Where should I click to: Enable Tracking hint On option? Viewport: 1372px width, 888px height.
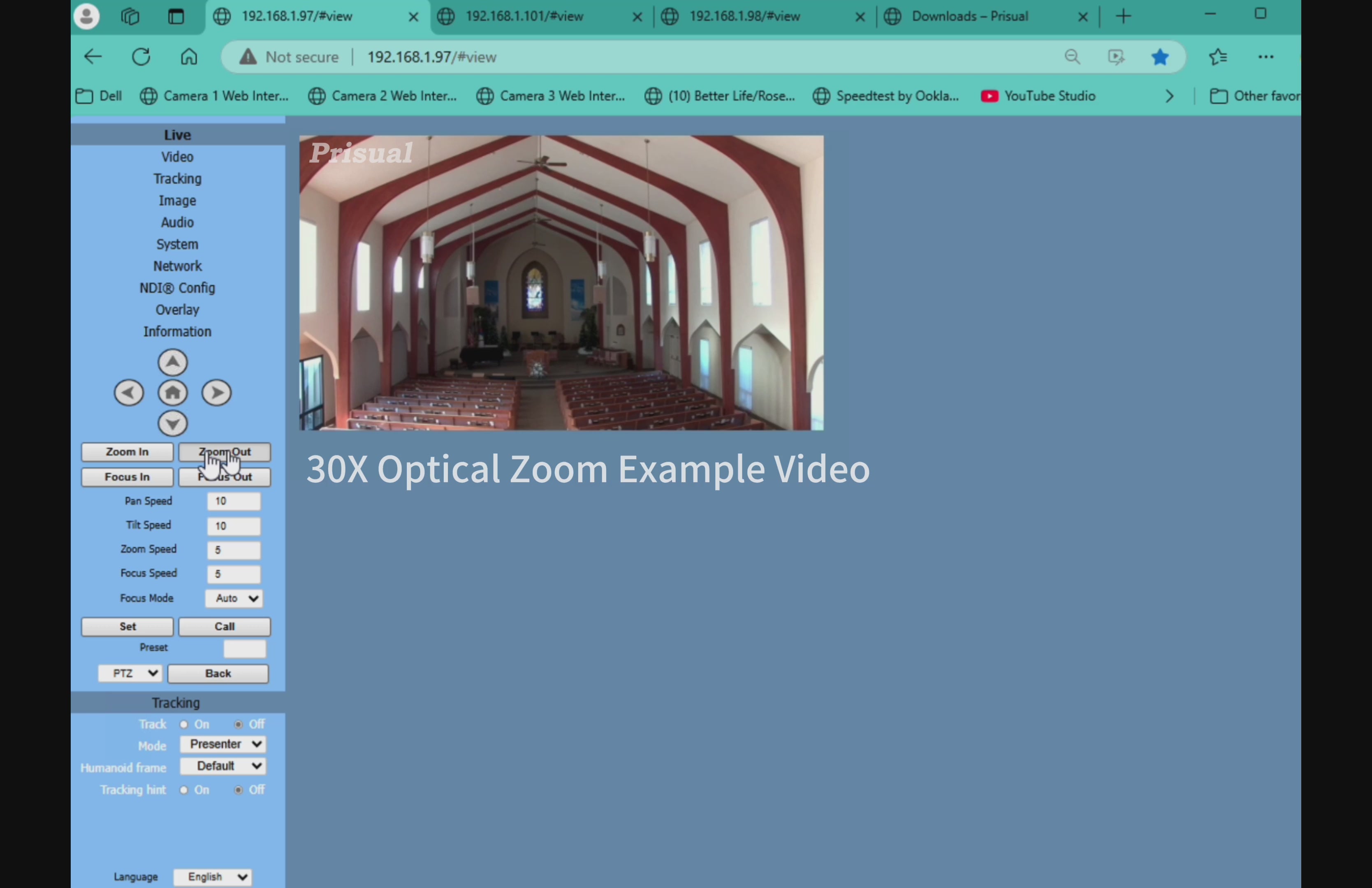(184, 790)
